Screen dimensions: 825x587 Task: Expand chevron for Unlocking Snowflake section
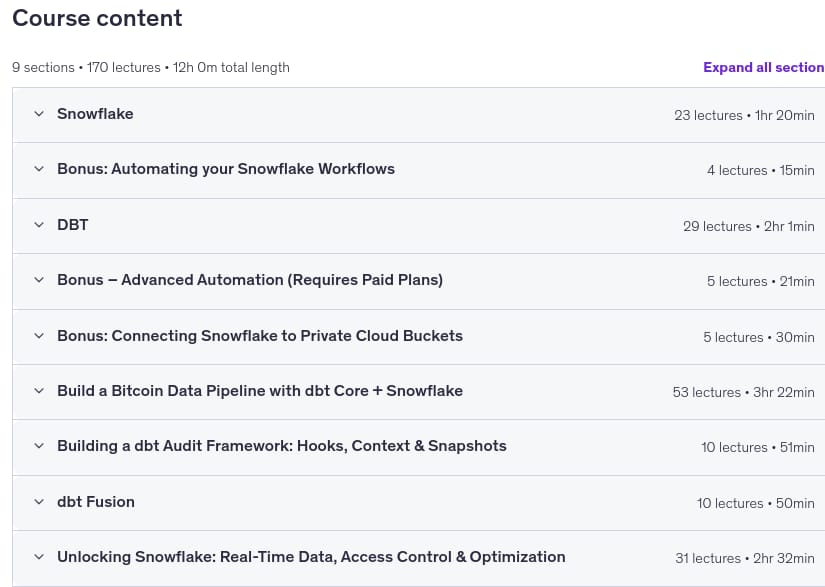[x=39, y=557]
